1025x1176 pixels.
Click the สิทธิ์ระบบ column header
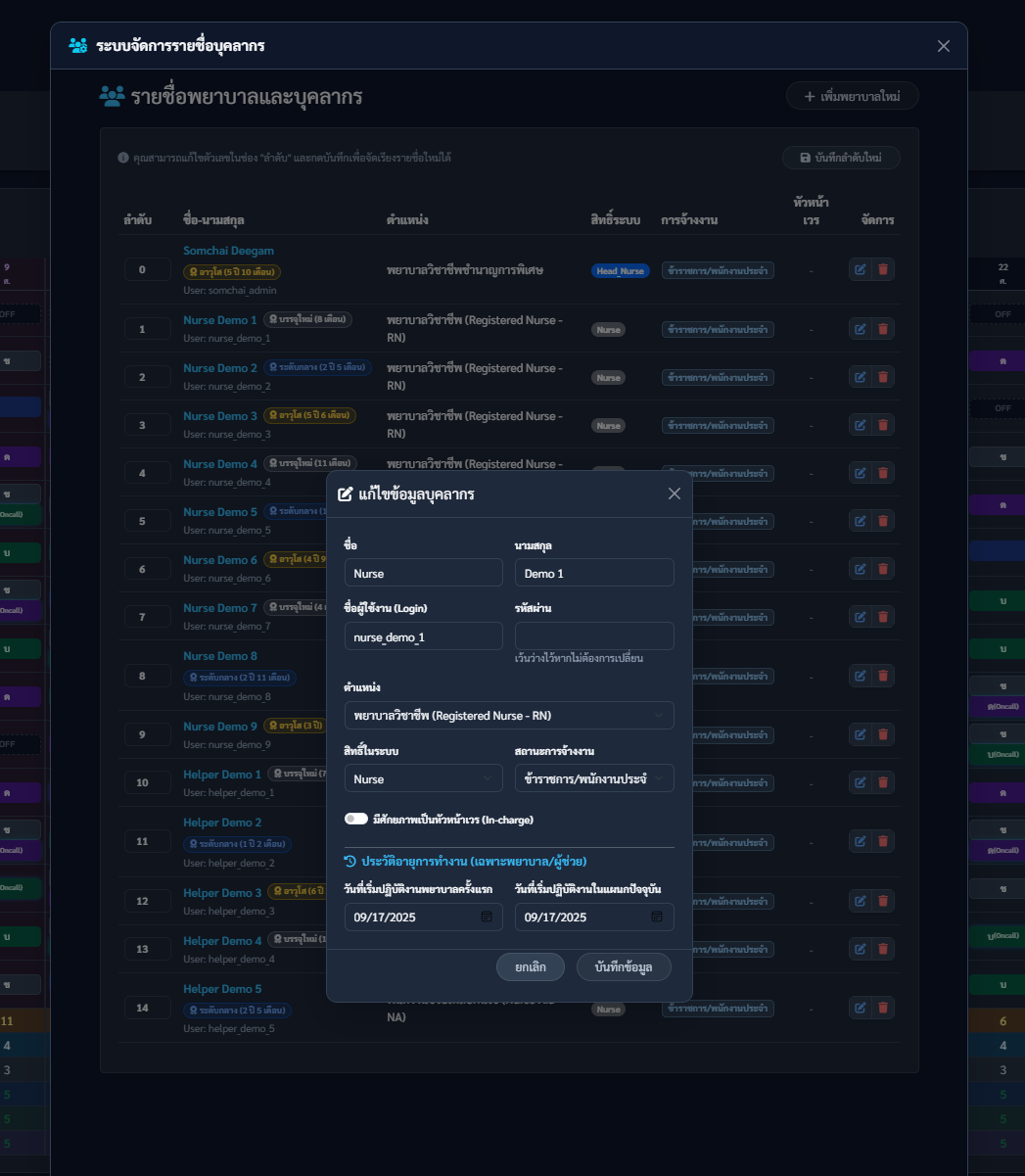(x=616, y=220)
